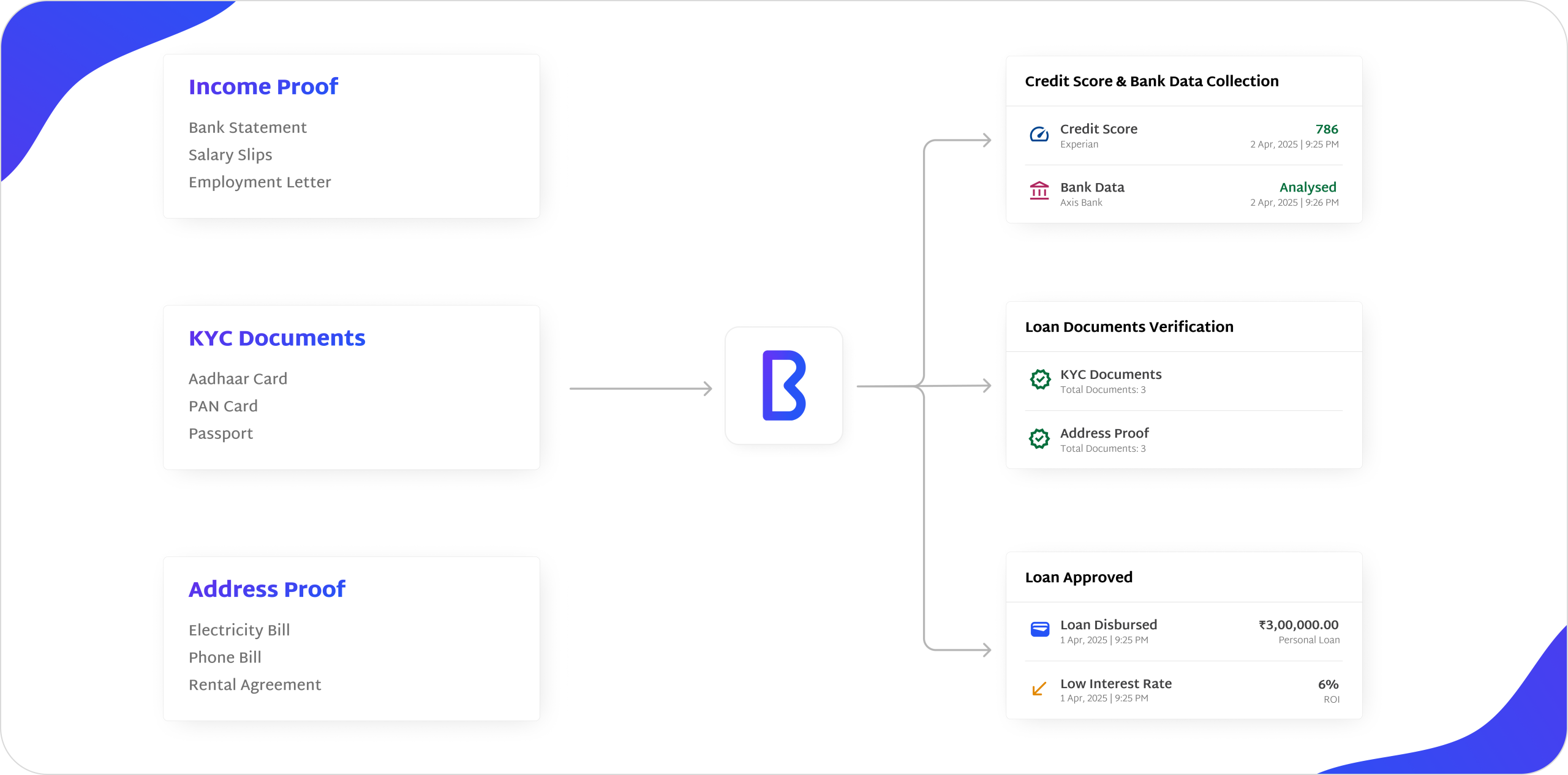1568x775 pixels.
Task: Click the Loan Disbursed card icon
Action: point(1039,629)
